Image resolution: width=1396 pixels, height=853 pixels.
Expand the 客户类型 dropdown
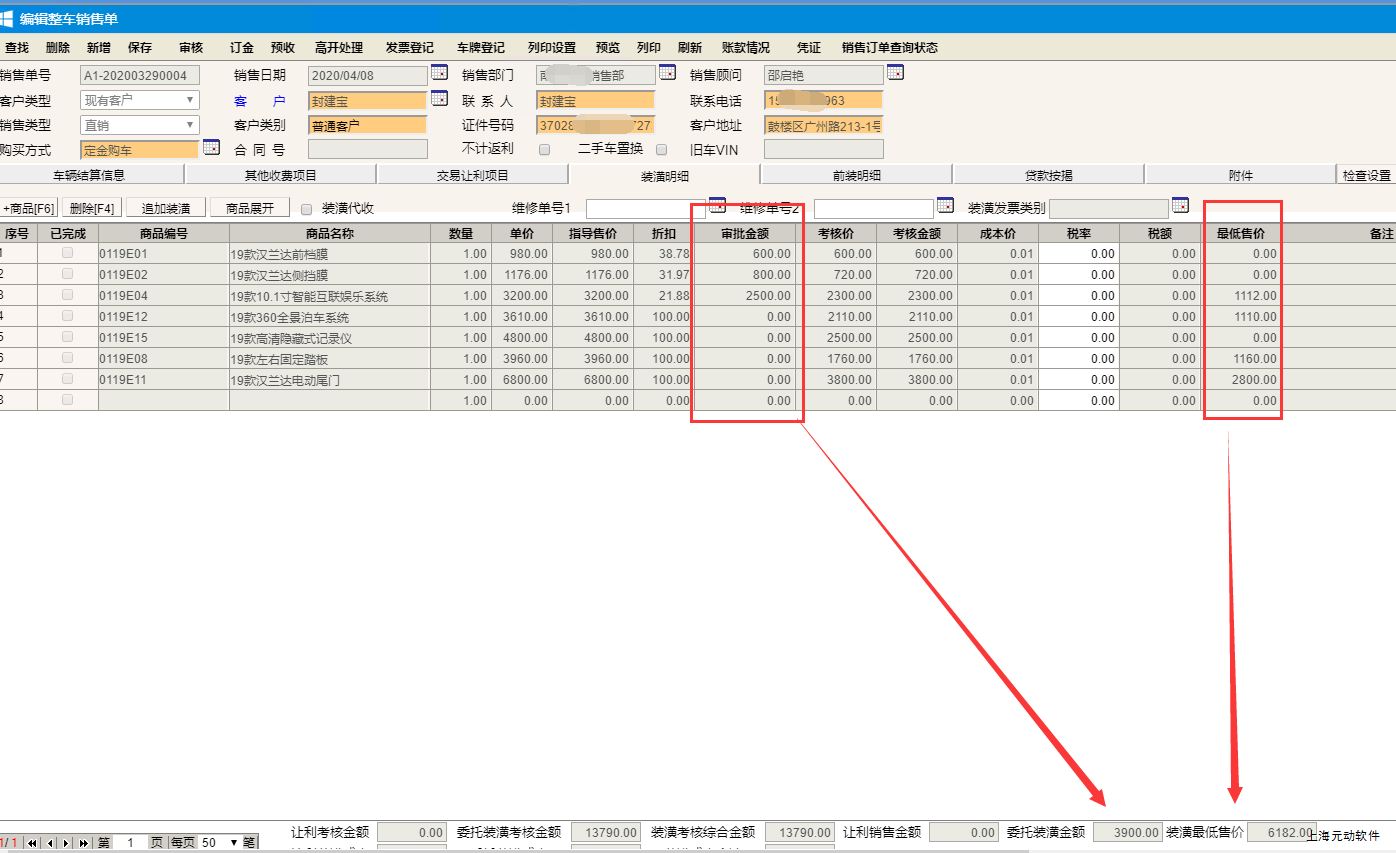(190, 100)
